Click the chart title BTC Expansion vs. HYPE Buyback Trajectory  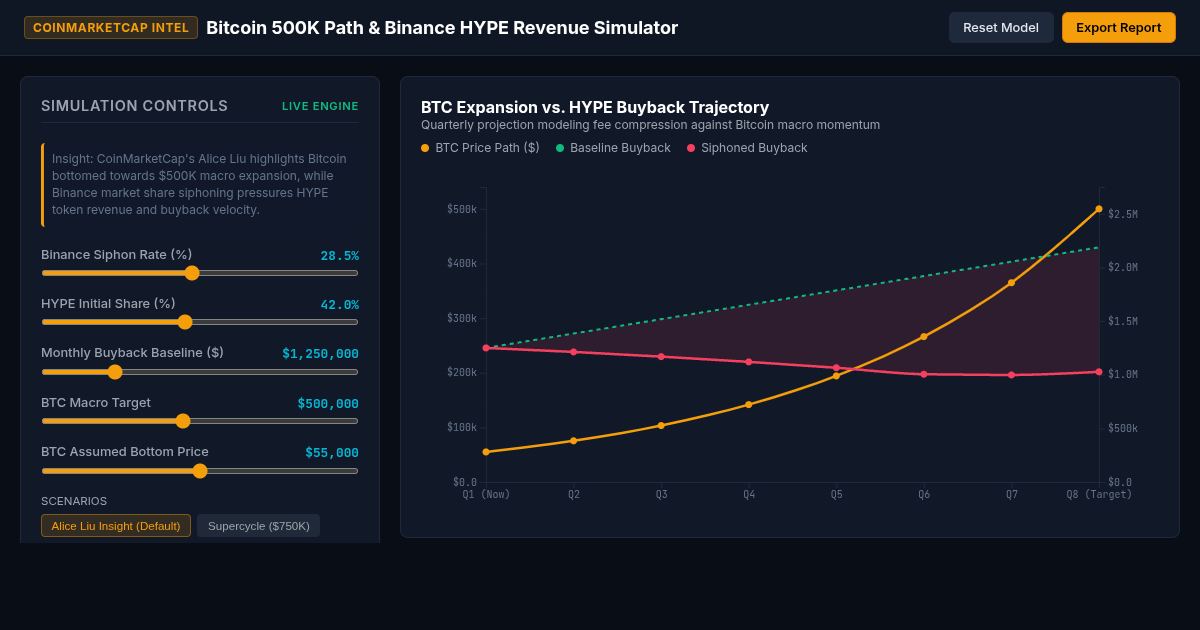tap(595, 107)
